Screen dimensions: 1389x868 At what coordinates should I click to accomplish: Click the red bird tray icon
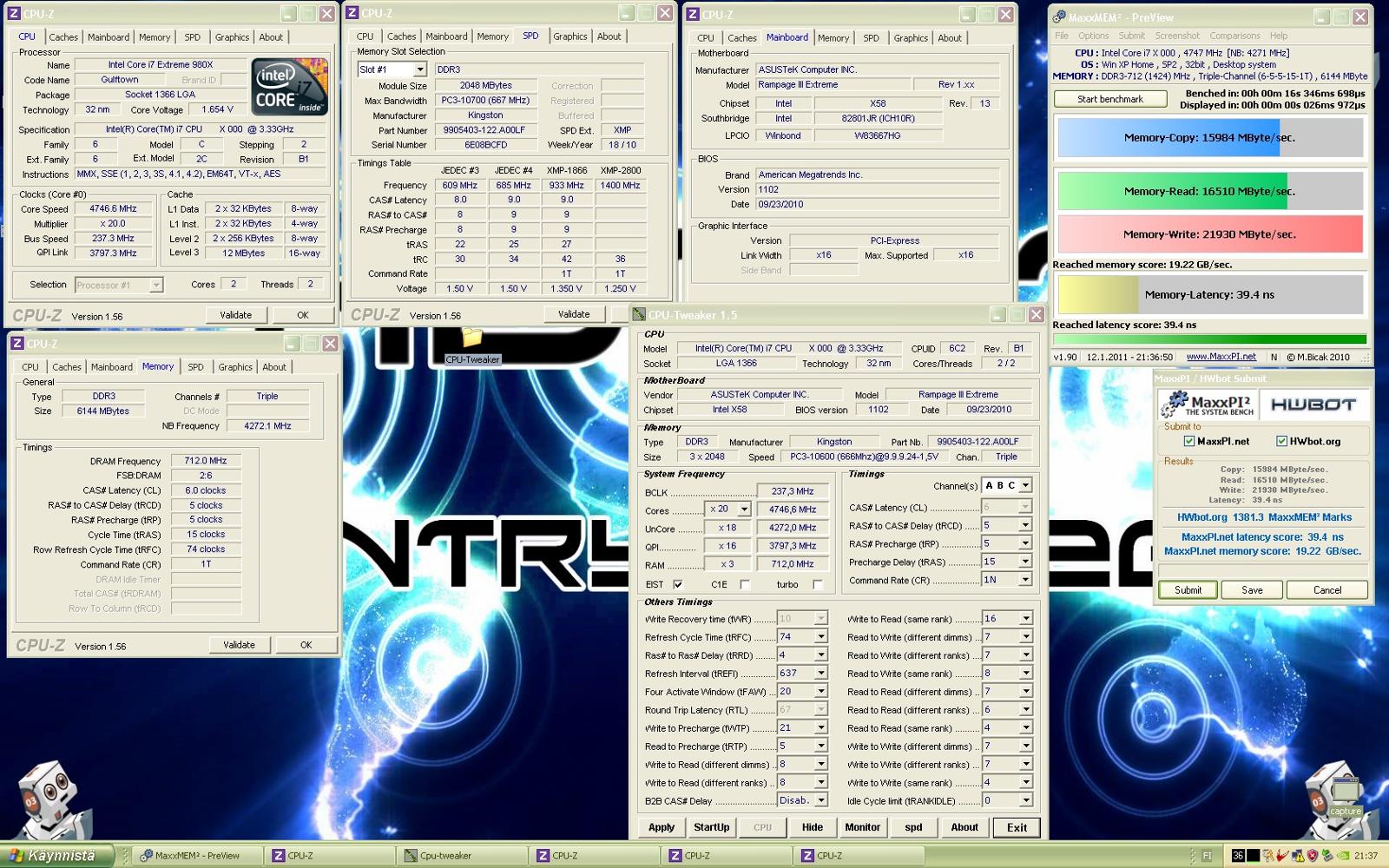(x=1281, y=855)
